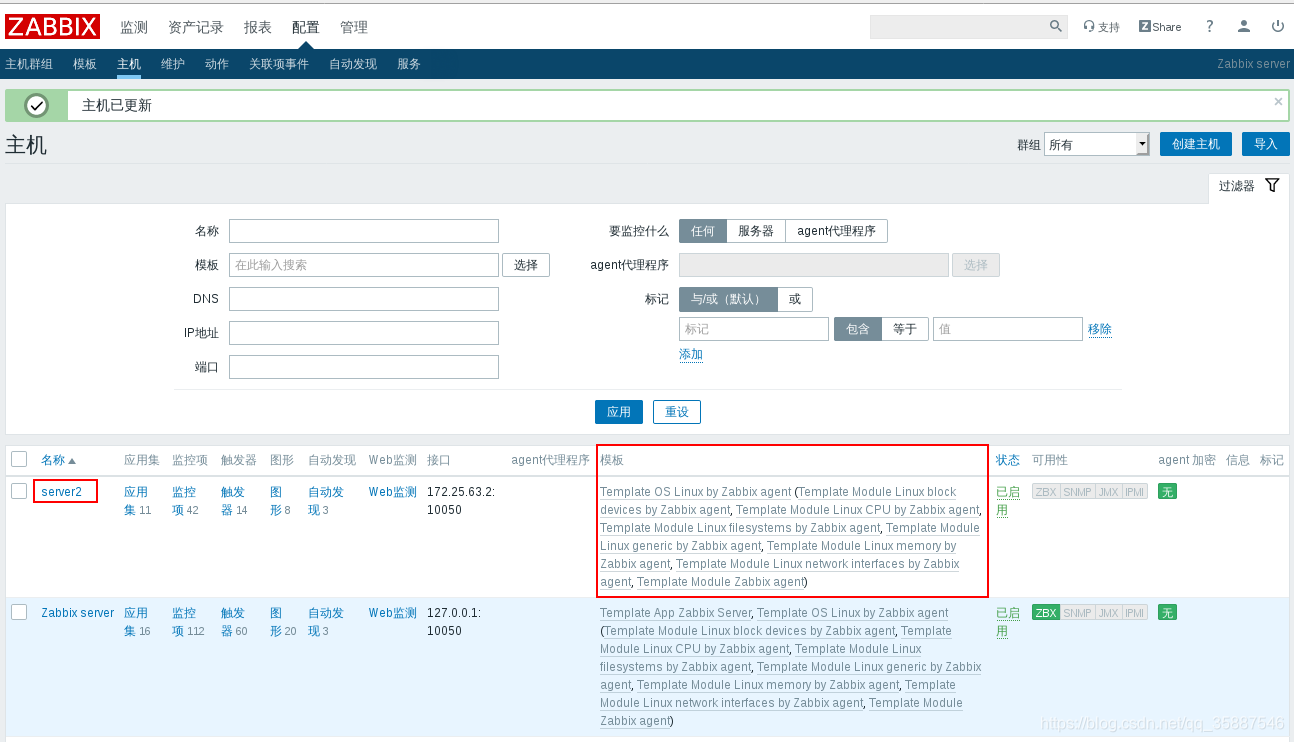Open host Zabbix server
The width and height of the screenshot is (1294, 742).
coord(77,612)
